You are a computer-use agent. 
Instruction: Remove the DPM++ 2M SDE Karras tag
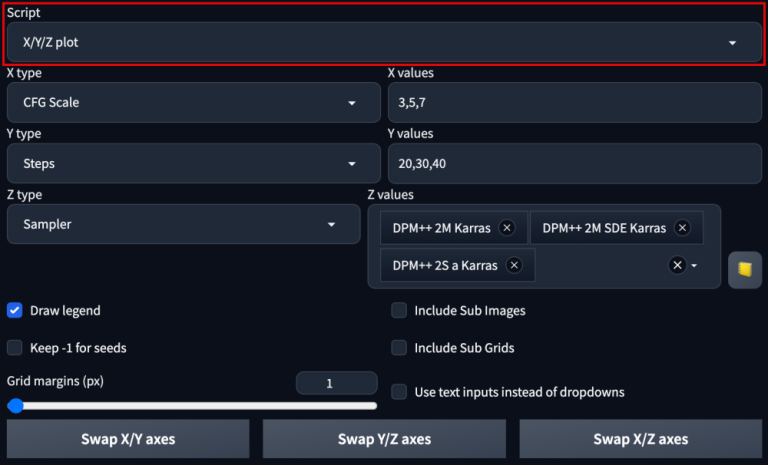click(x=682, y=228)
